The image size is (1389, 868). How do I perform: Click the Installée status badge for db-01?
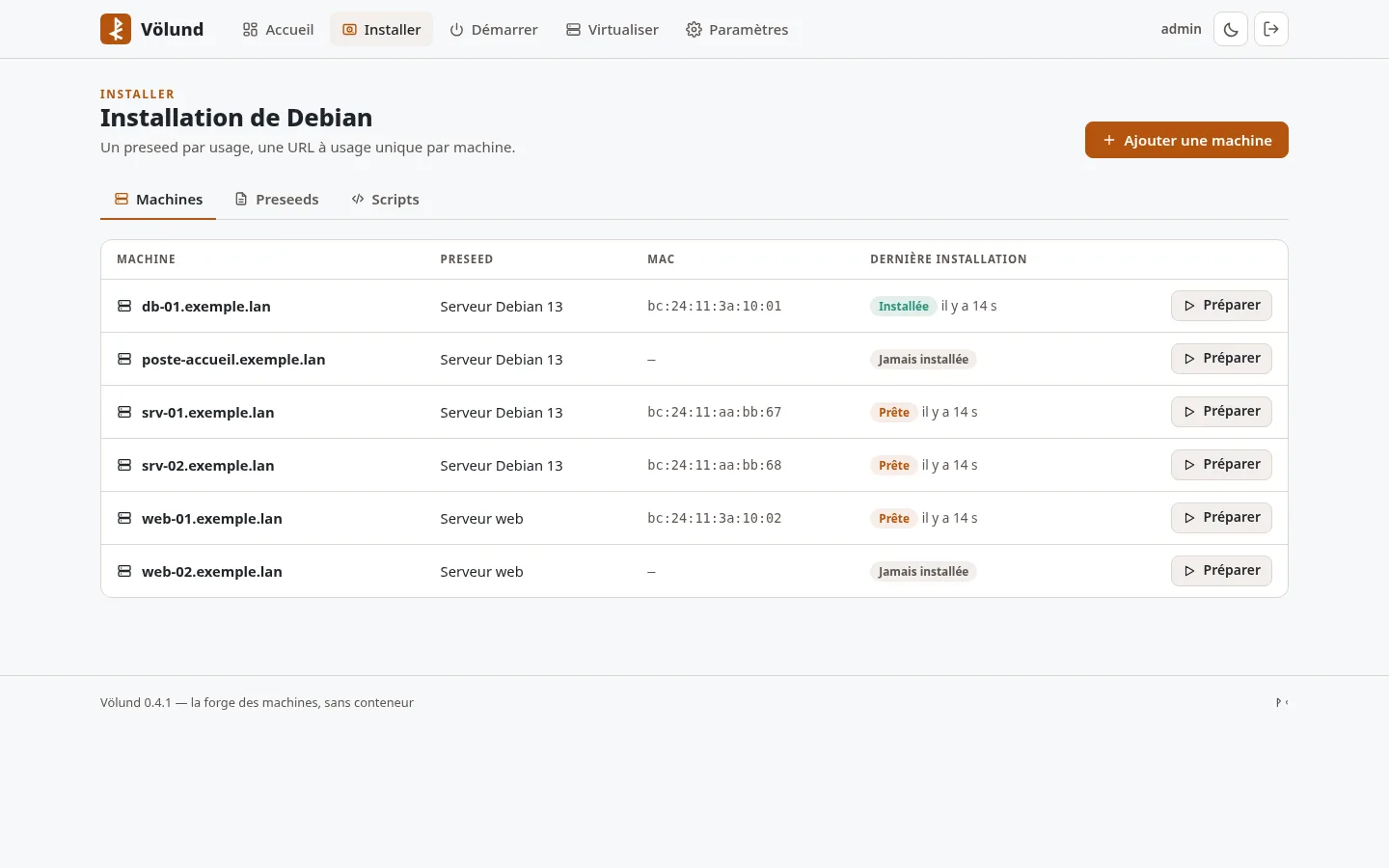[904, 306]
